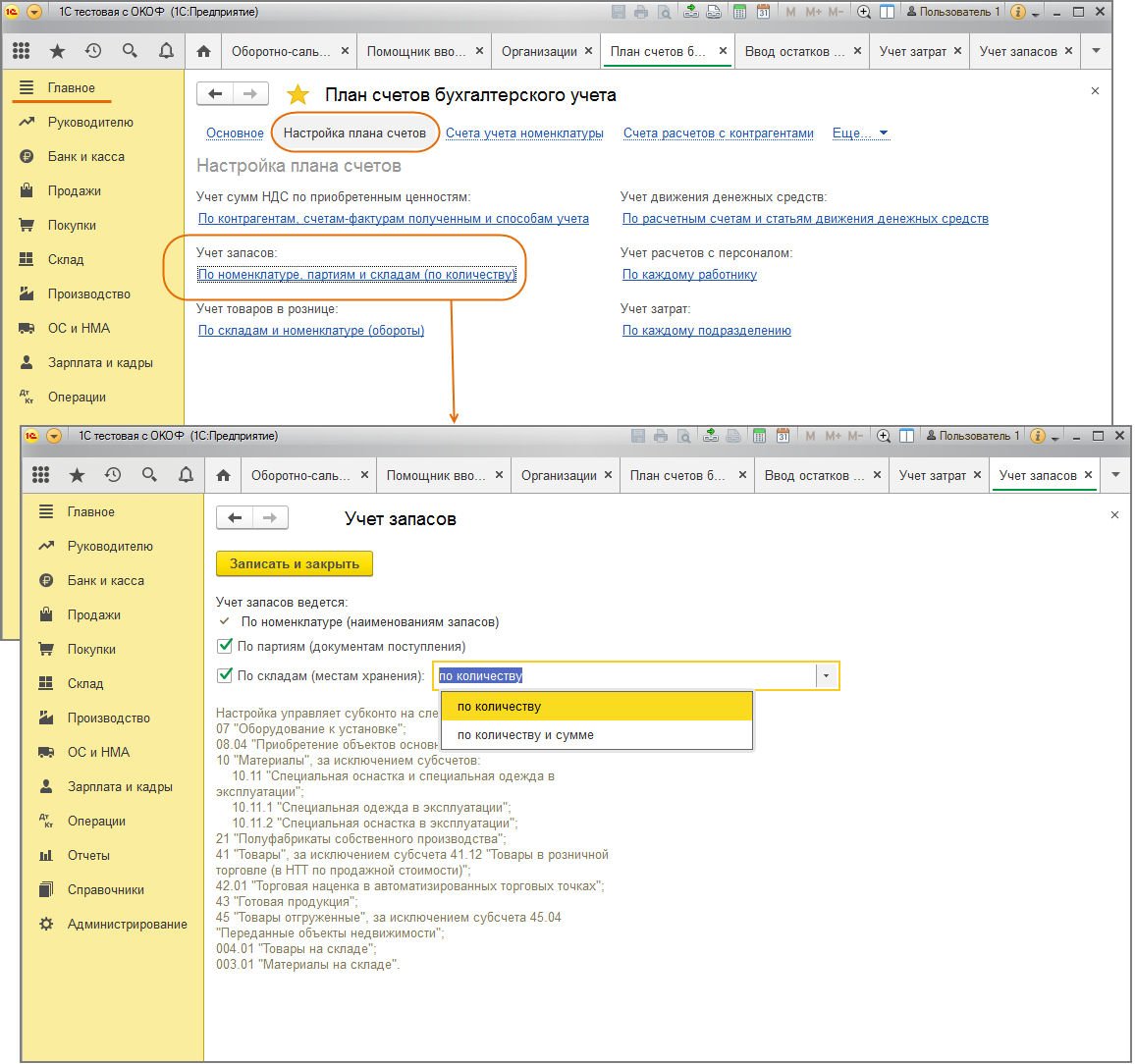Expand the по количеству combo box arrow
Screen dimensions: 1135x1064
[827, 676]
